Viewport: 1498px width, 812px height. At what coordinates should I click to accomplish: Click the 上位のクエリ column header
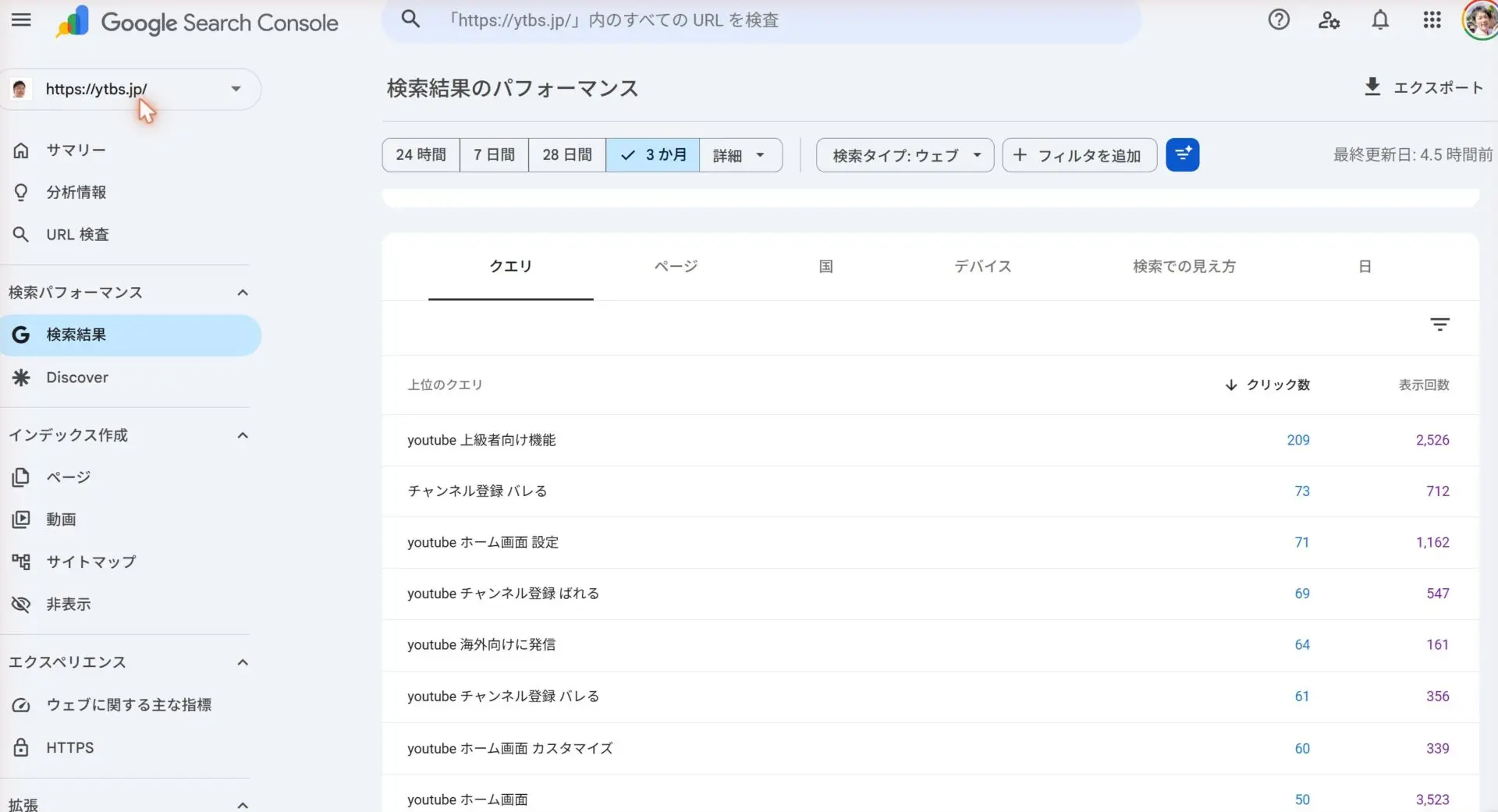point(445,385)
